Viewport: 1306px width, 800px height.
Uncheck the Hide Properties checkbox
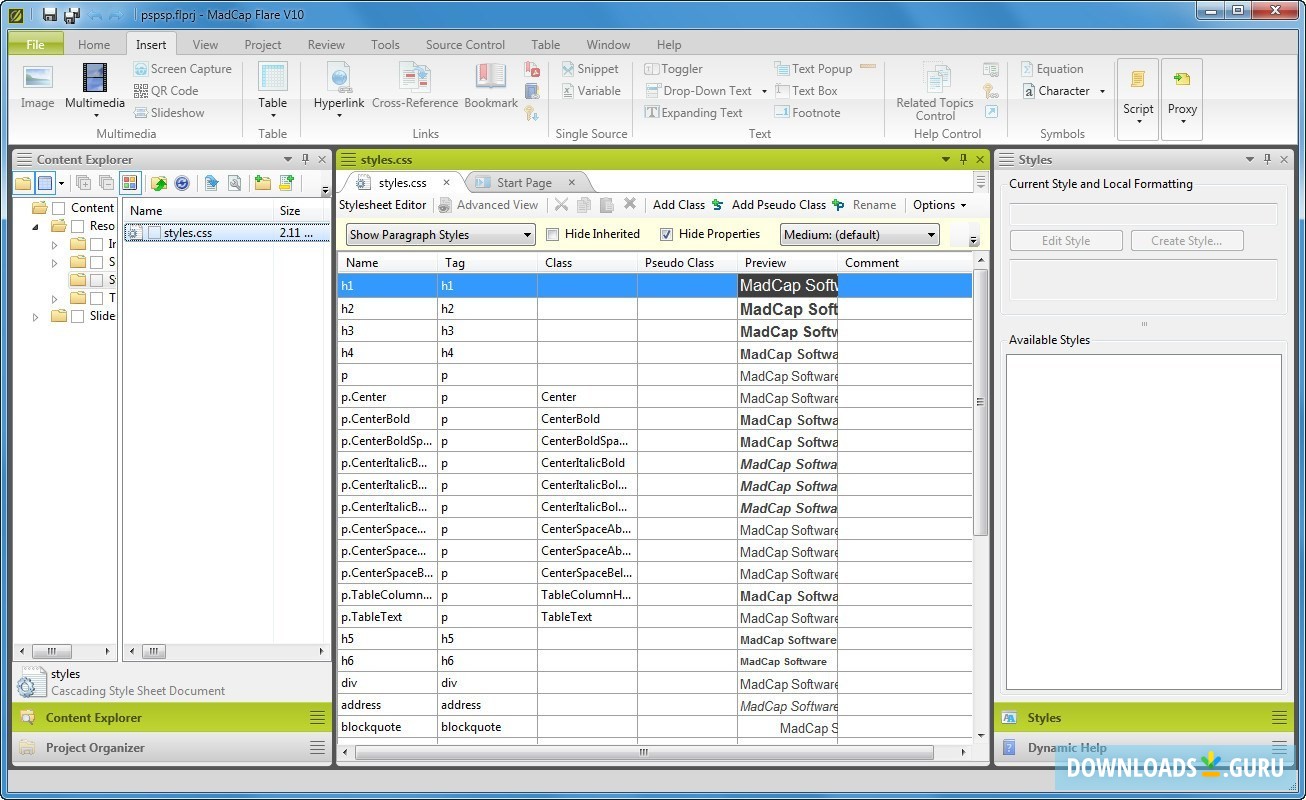click(667, 235)
